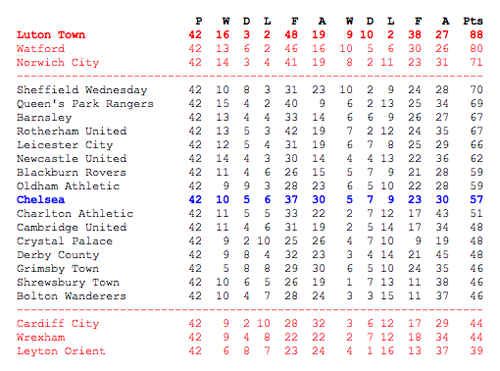Click the P column header

(x=199, y=21)
